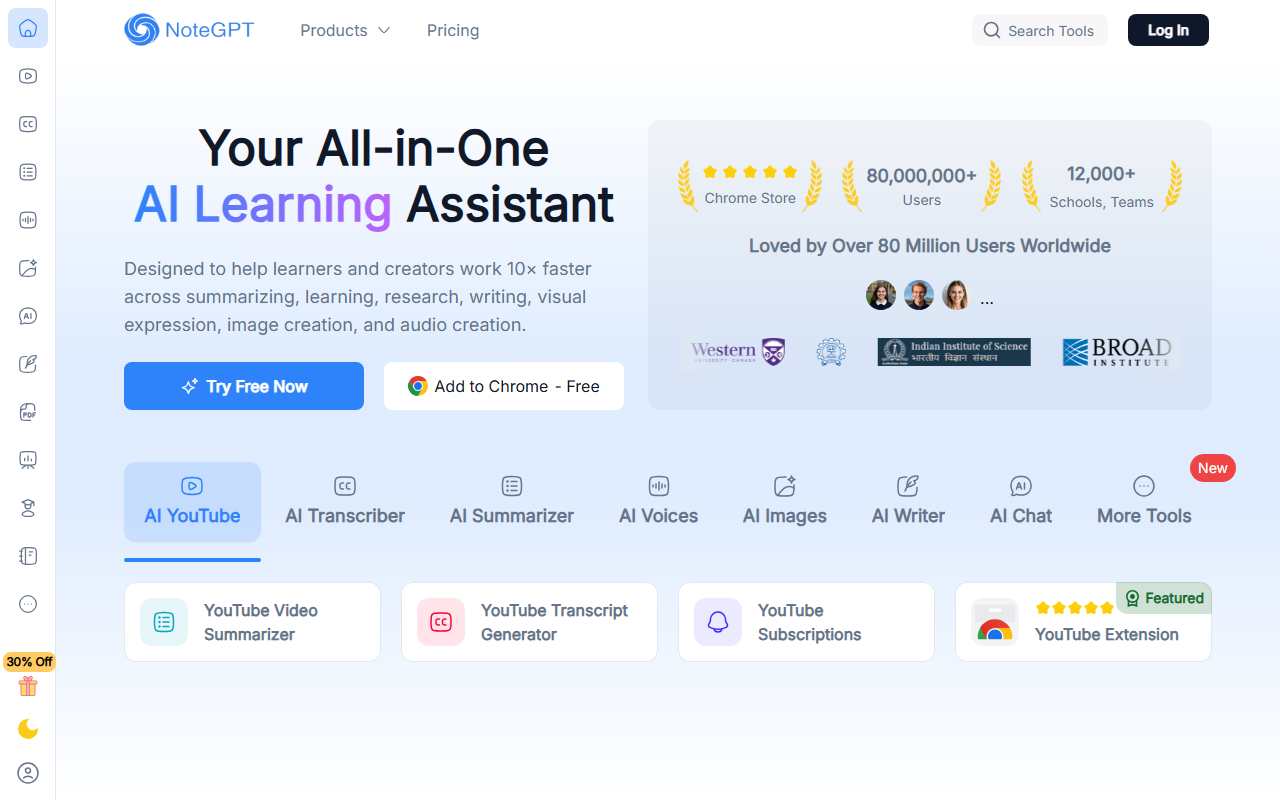This screenshot has width=1280, height=800.
Task: Open the presentation board icon in sidebar
Action: pyautogui.click(x=28, y=460)
